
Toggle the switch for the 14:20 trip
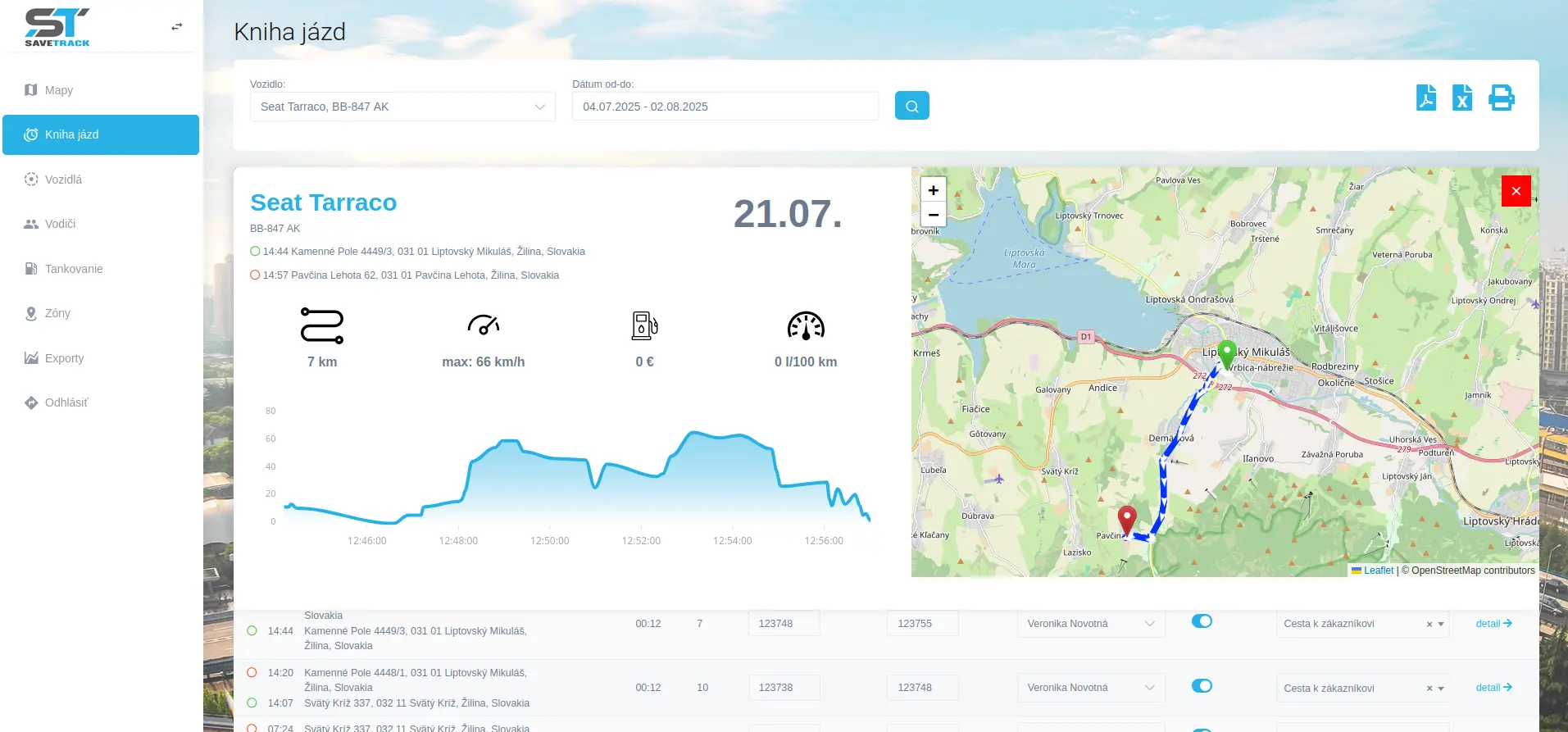tap(1202, 686)
